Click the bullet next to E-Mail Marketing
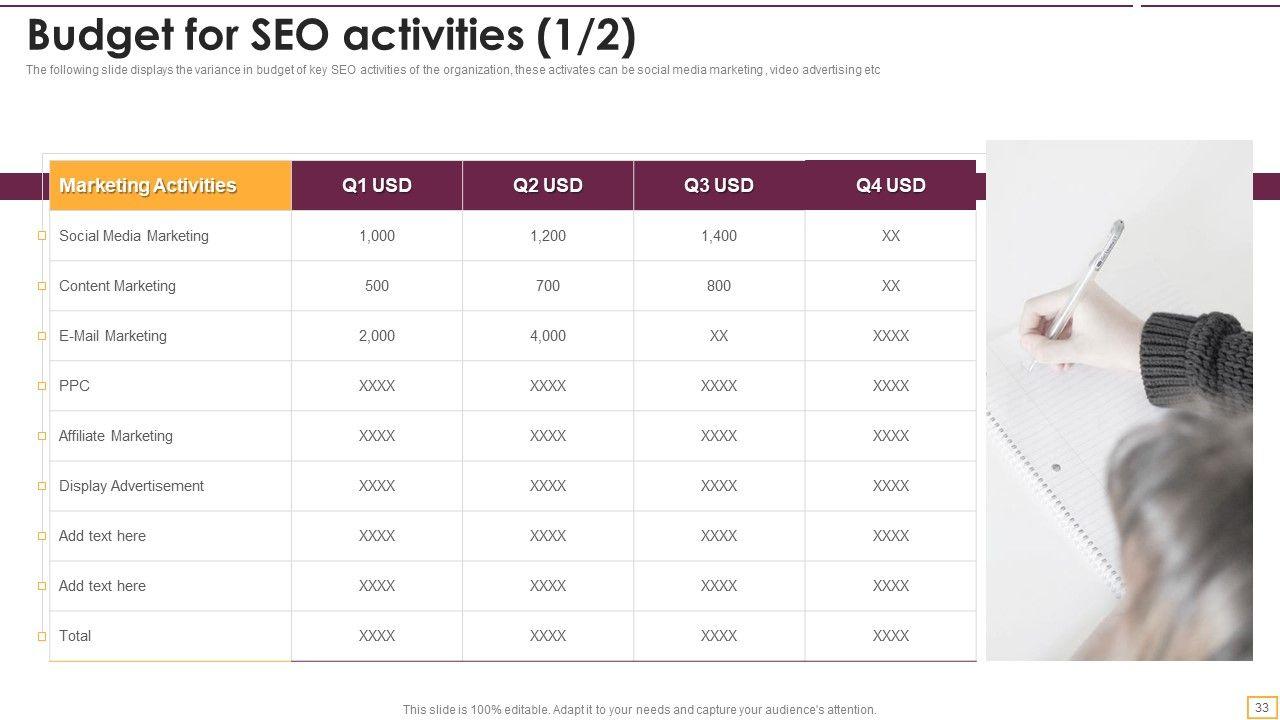 point(42,336)
